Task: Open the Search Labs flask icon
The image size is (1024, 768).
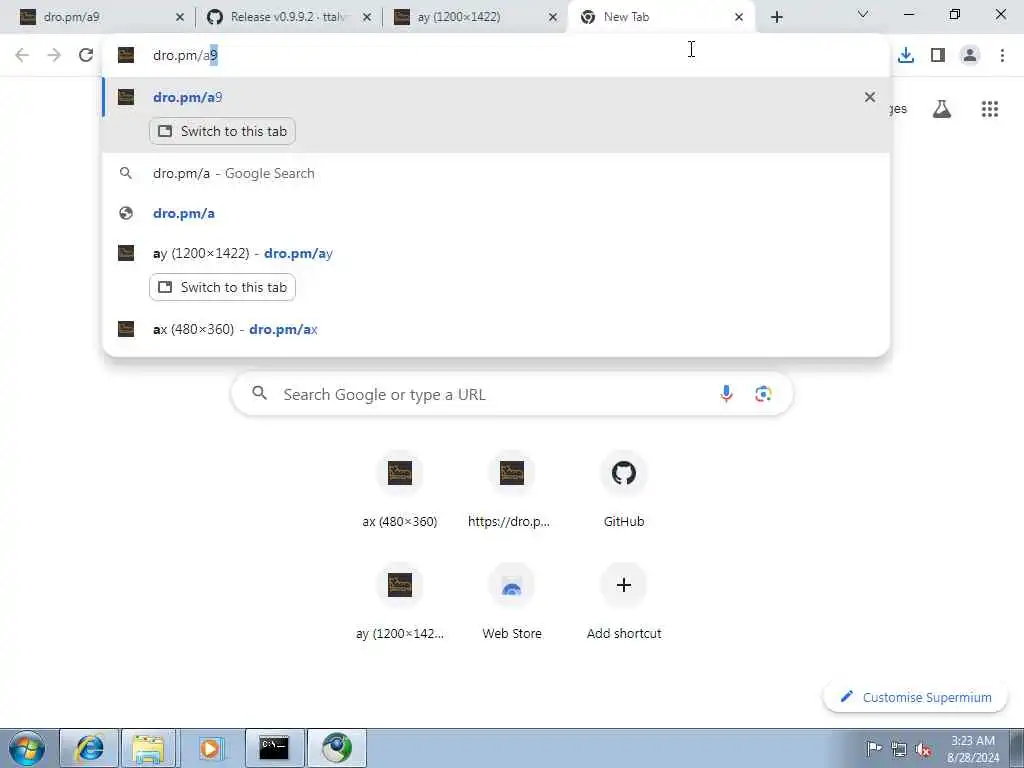Action: pyautogui.click(x=942, y=109)
